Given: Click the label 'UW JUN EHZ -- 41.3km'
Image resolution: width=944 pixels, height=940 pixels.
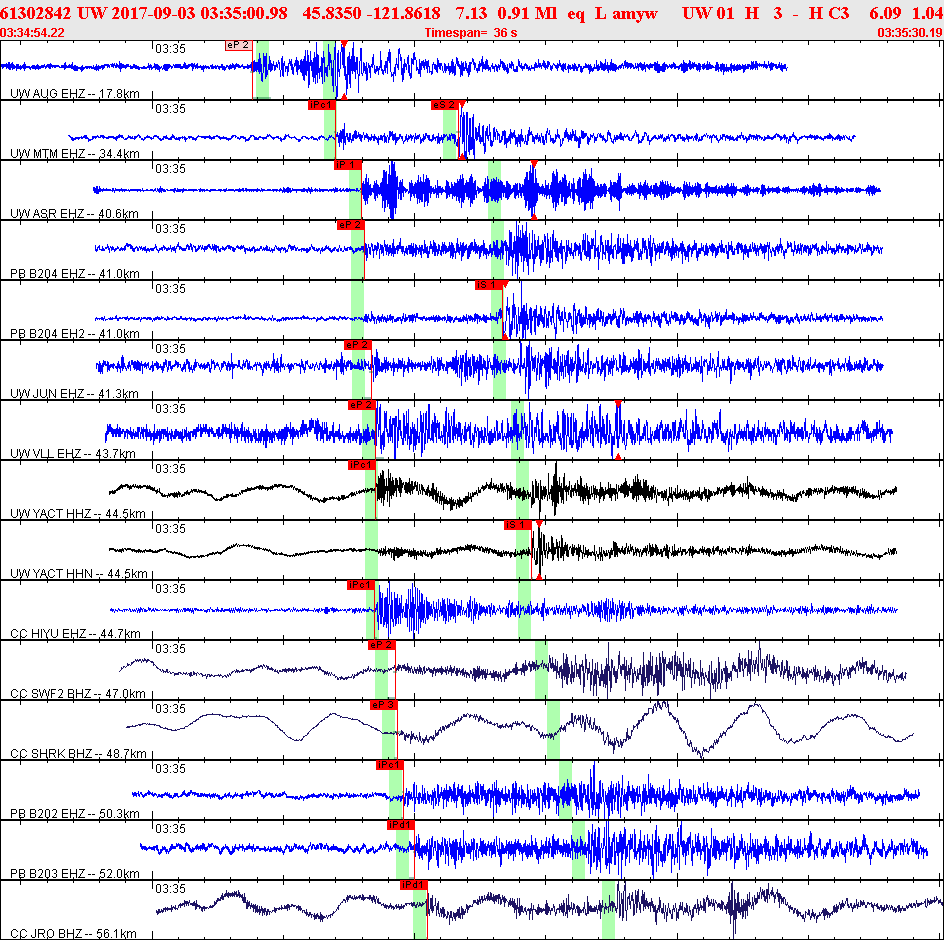Looking at the screenshot, I should tap(75, 394).
